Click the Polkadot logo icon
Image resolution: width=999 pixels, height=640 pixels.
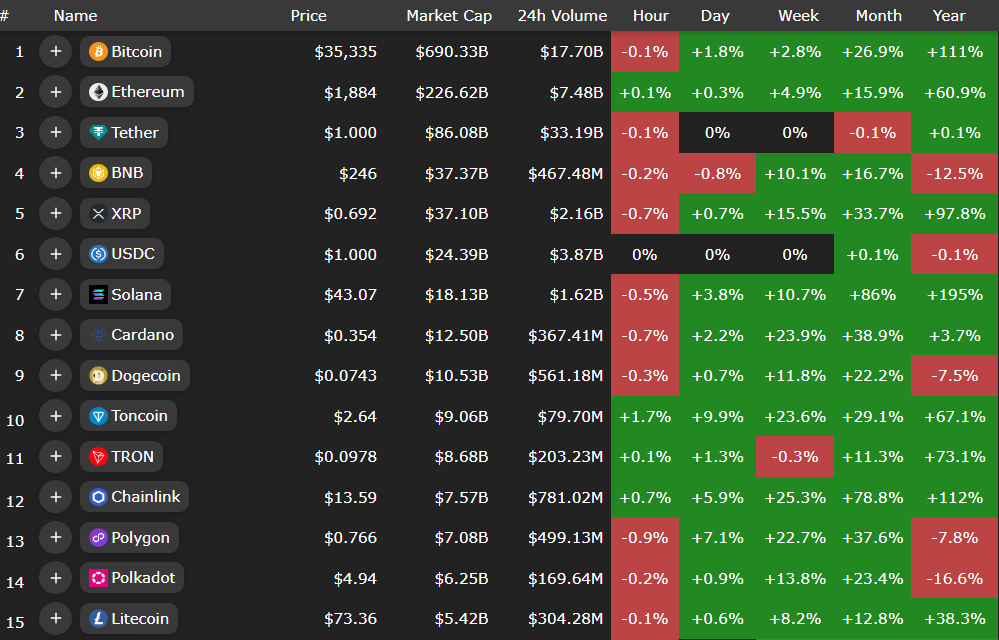tap(98, 578)
